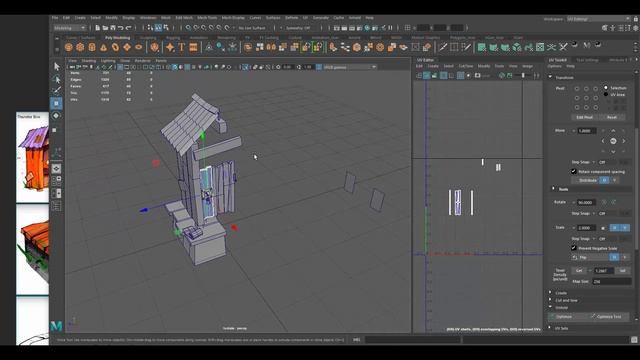Click the Optimize Tool button
Screen dimensions: 640x360
pos(608,317)
